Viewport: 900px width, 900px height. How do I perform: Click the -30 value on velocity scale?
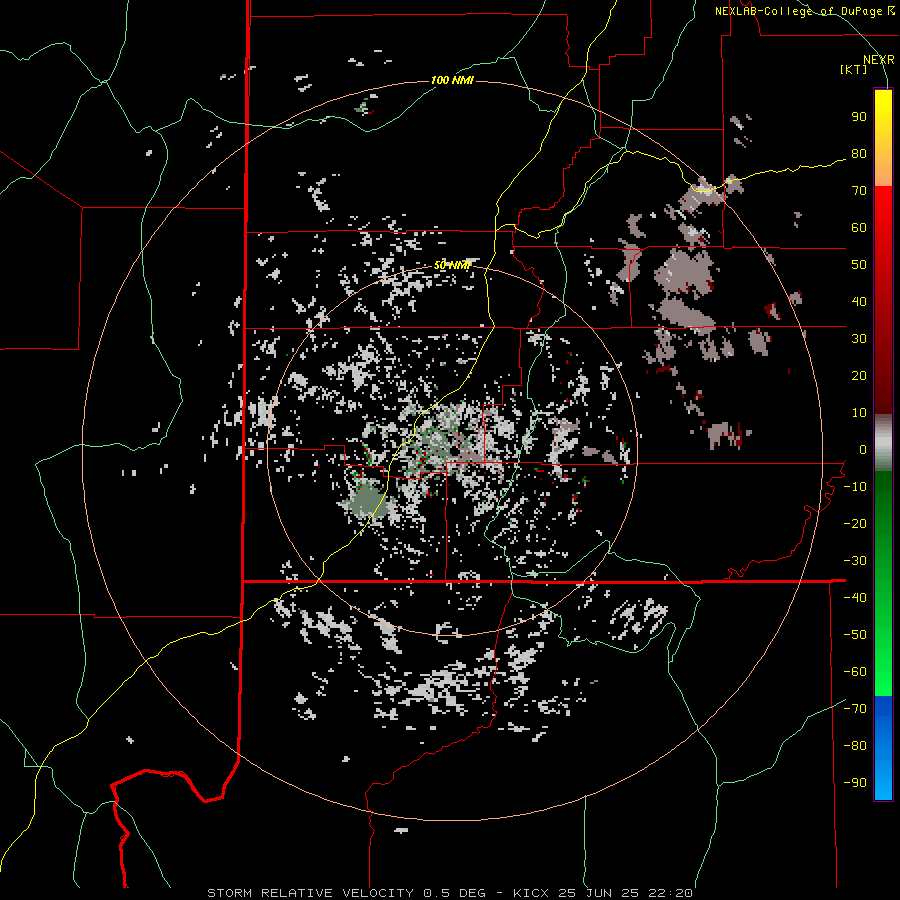click(x=855, y=561)
